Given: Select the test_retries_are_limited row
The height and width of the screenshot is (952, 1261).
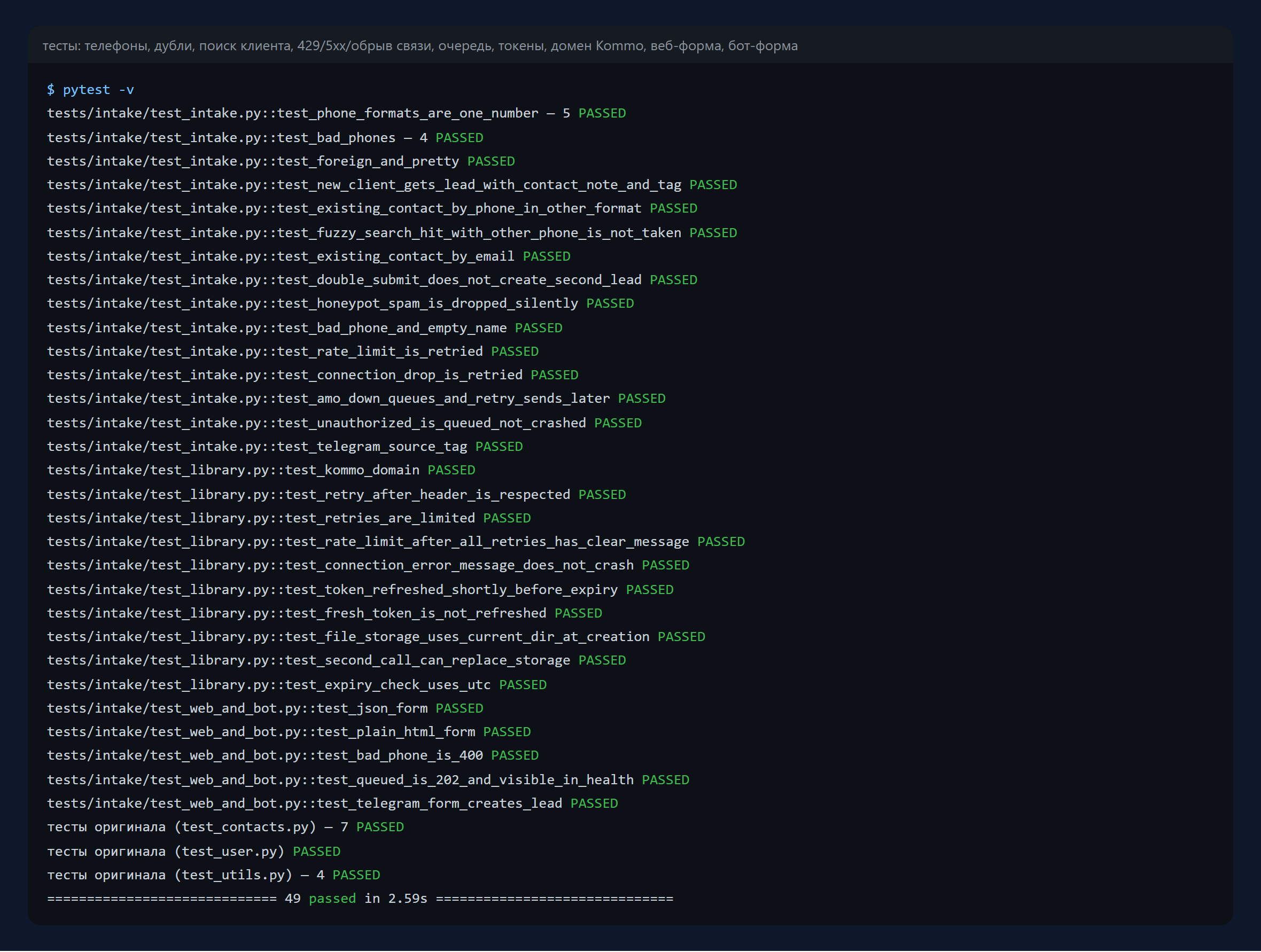Looking at the screenshot, I should coord(289,518).
